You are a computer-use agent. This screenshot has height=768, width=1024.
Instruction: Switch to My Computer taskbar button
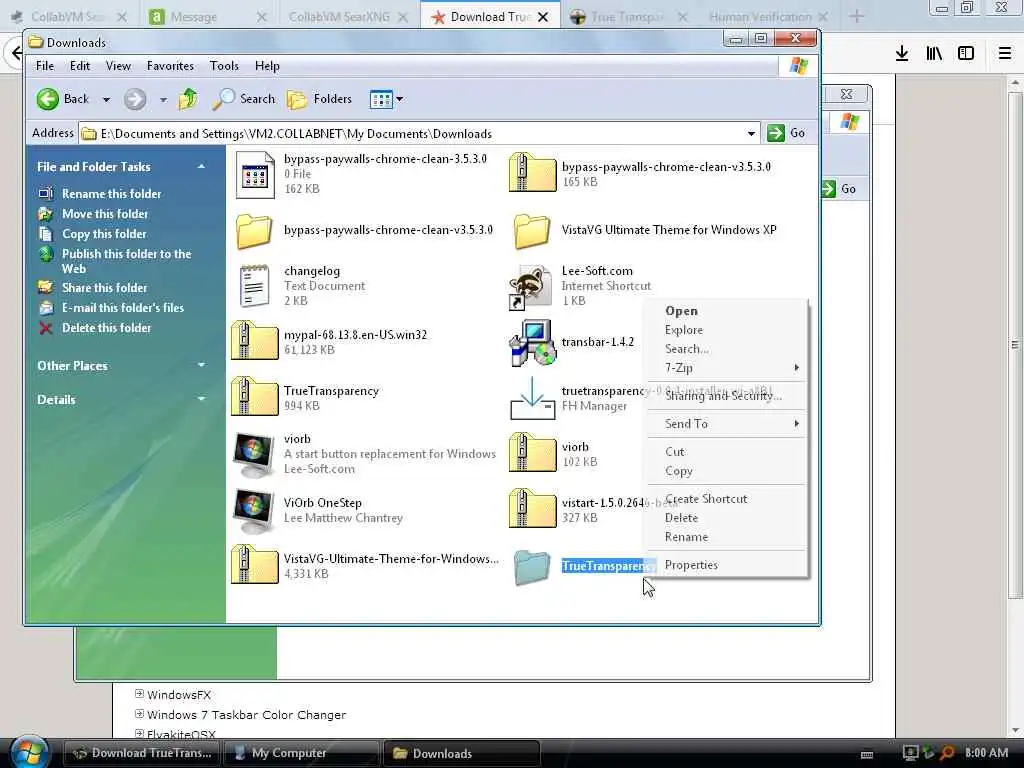(x=301, y=753)
